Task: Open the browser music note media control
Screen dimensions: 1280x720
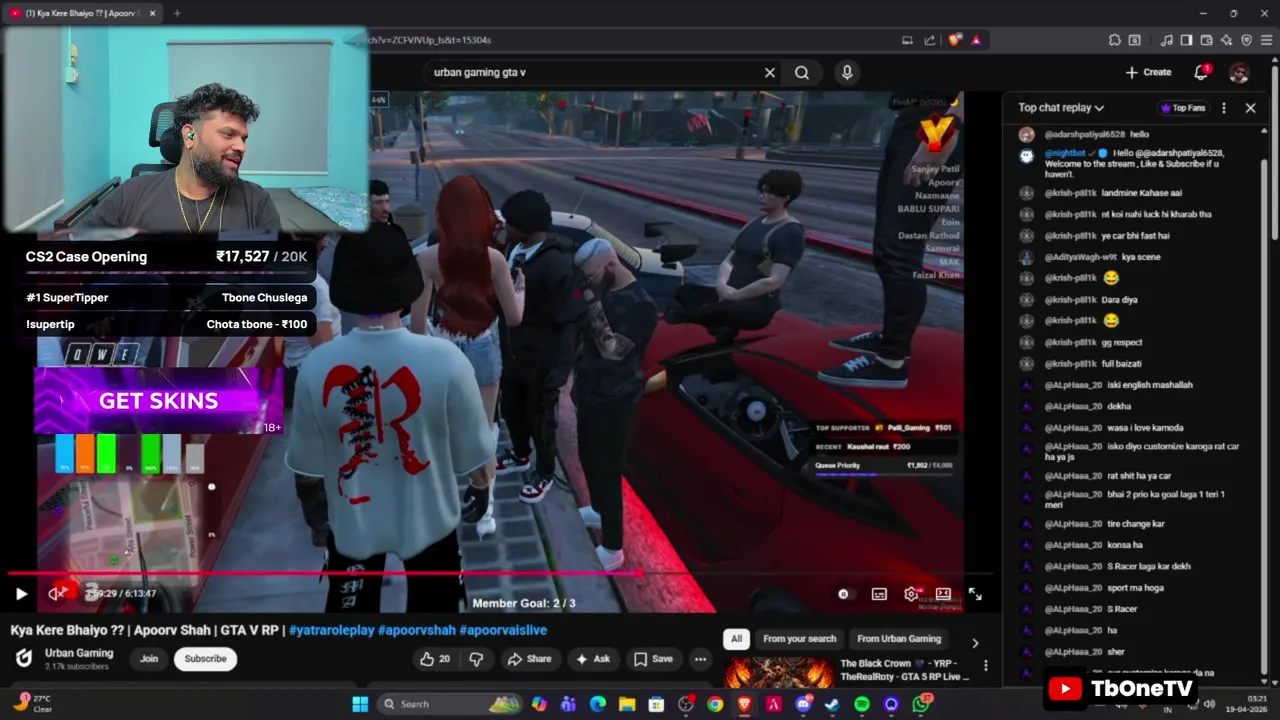Action: click(x=1166, y=40)
